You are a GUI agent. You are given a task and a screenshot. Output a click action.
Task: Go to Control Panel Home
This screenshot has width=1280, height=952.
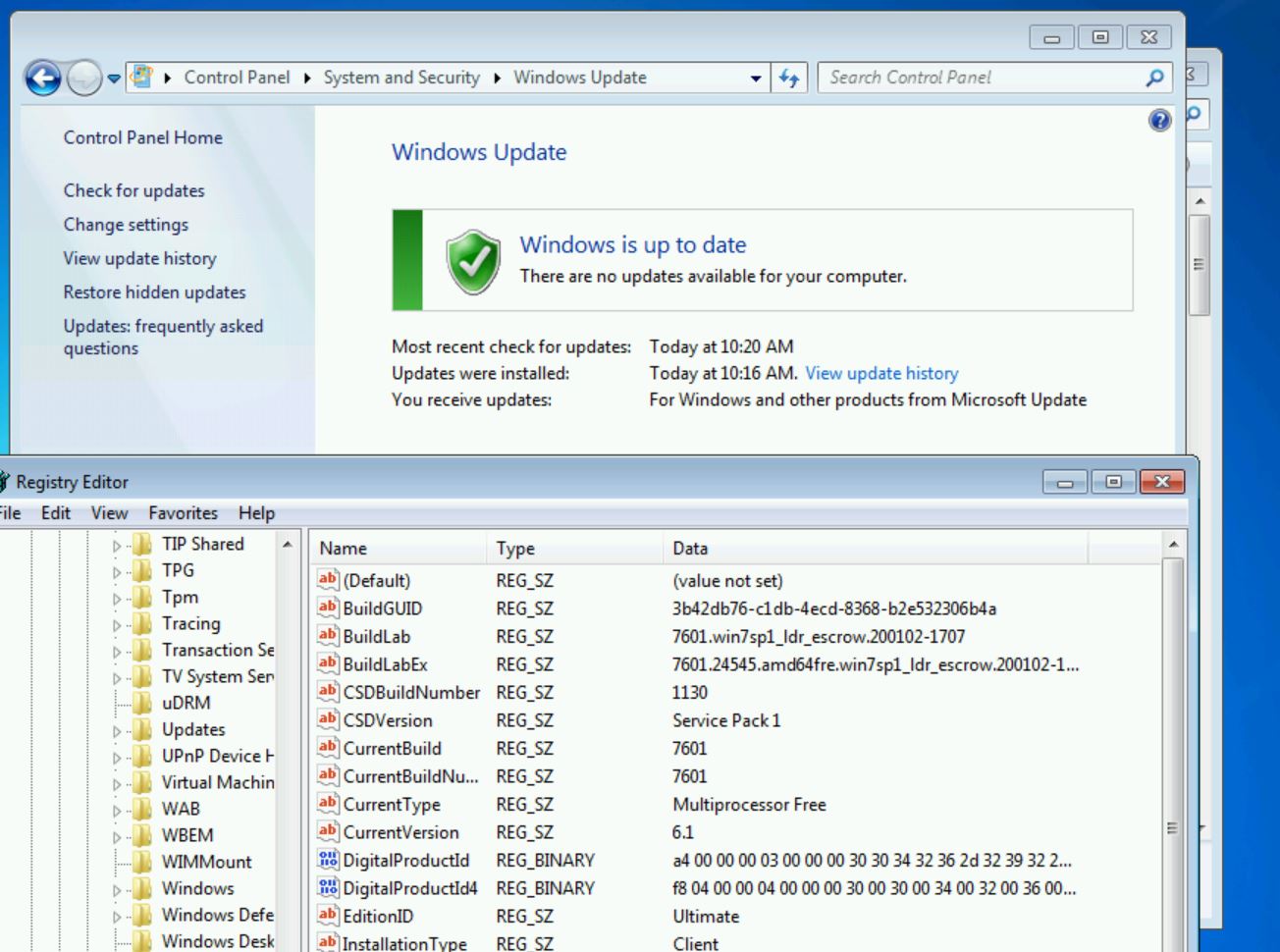[142, 137]
